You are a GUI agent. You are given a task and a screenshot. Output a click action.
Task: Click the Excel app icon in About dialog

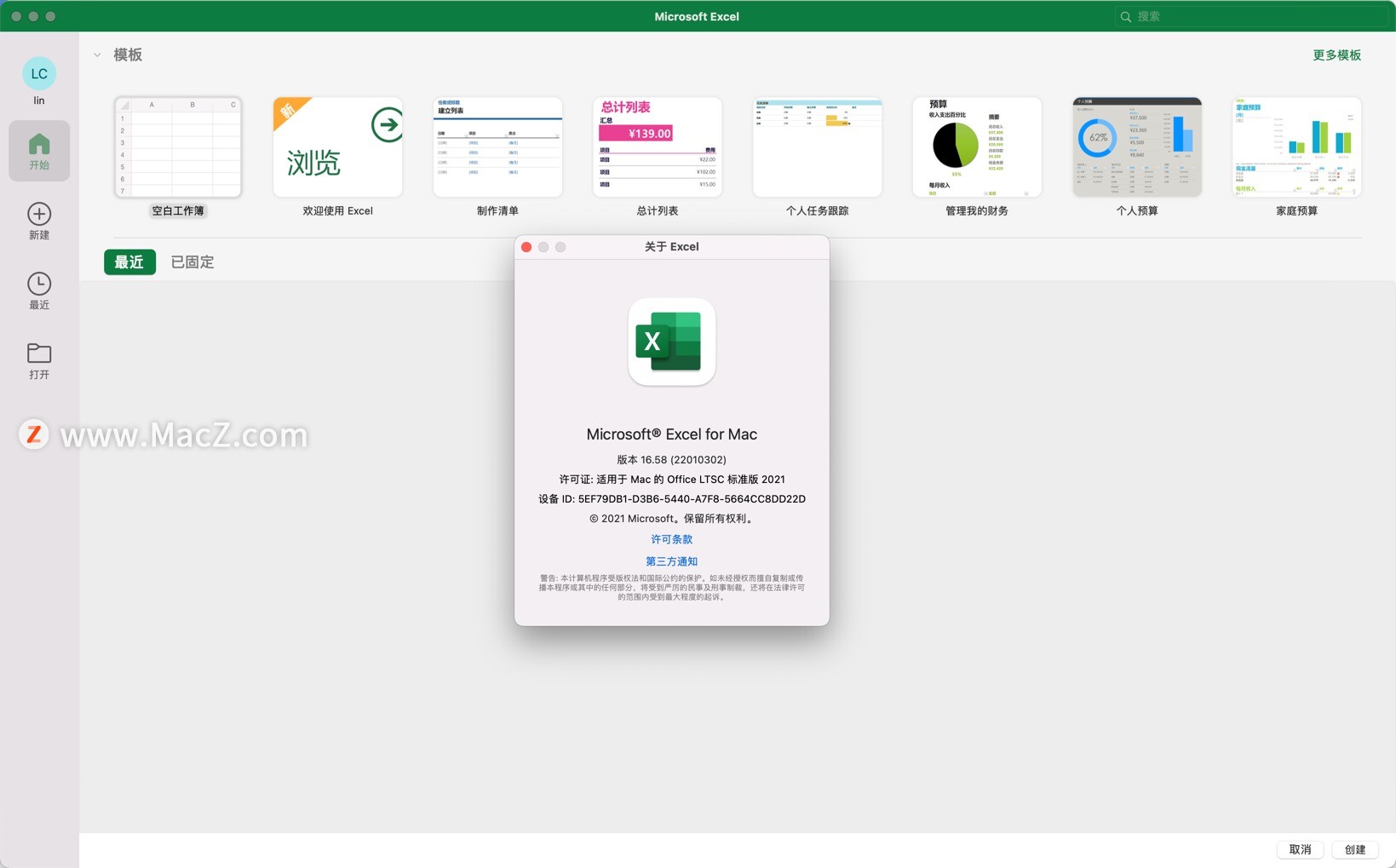(671, 342)
